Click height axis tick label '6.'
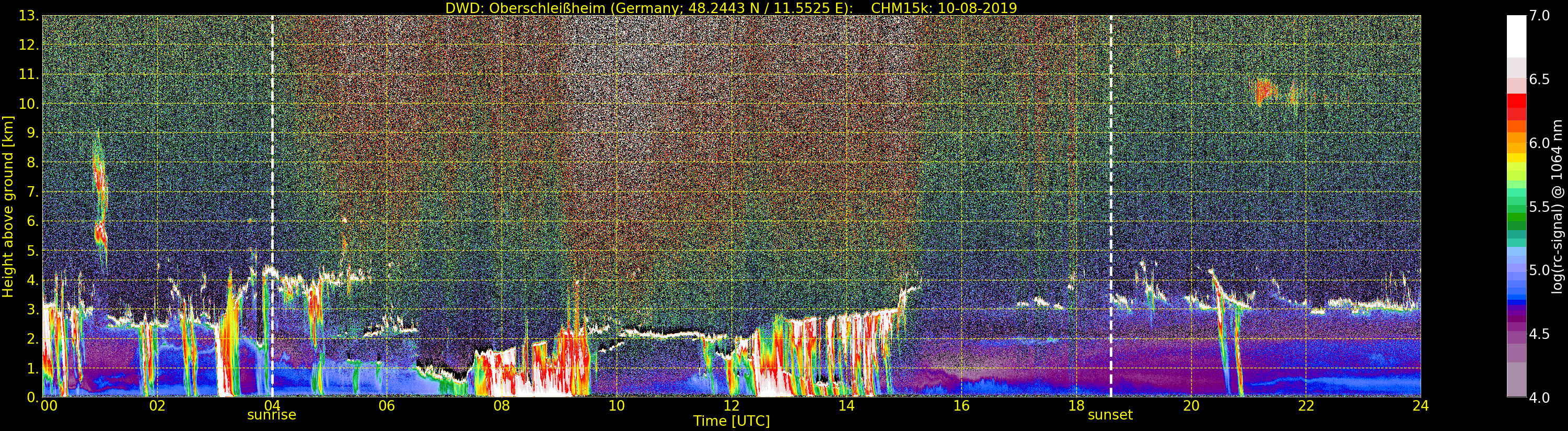Screen dimensions: 1568x431 point(32,221)
